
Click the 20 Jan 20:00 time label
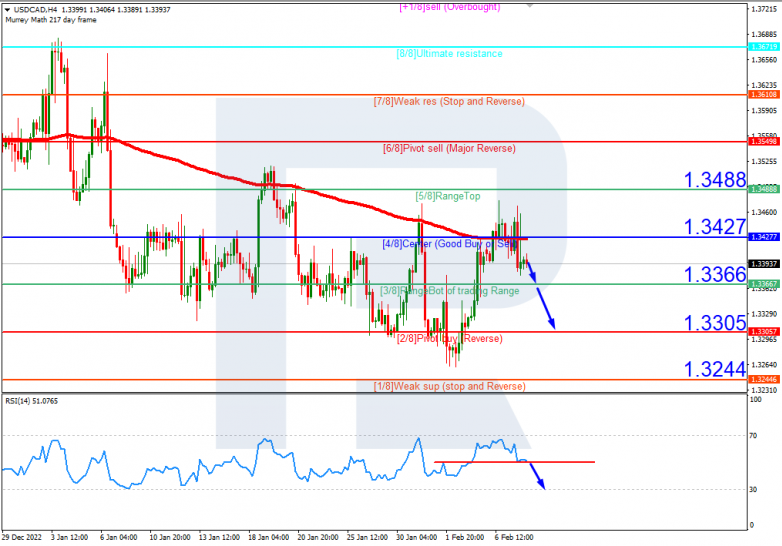[x=318, y=537]
